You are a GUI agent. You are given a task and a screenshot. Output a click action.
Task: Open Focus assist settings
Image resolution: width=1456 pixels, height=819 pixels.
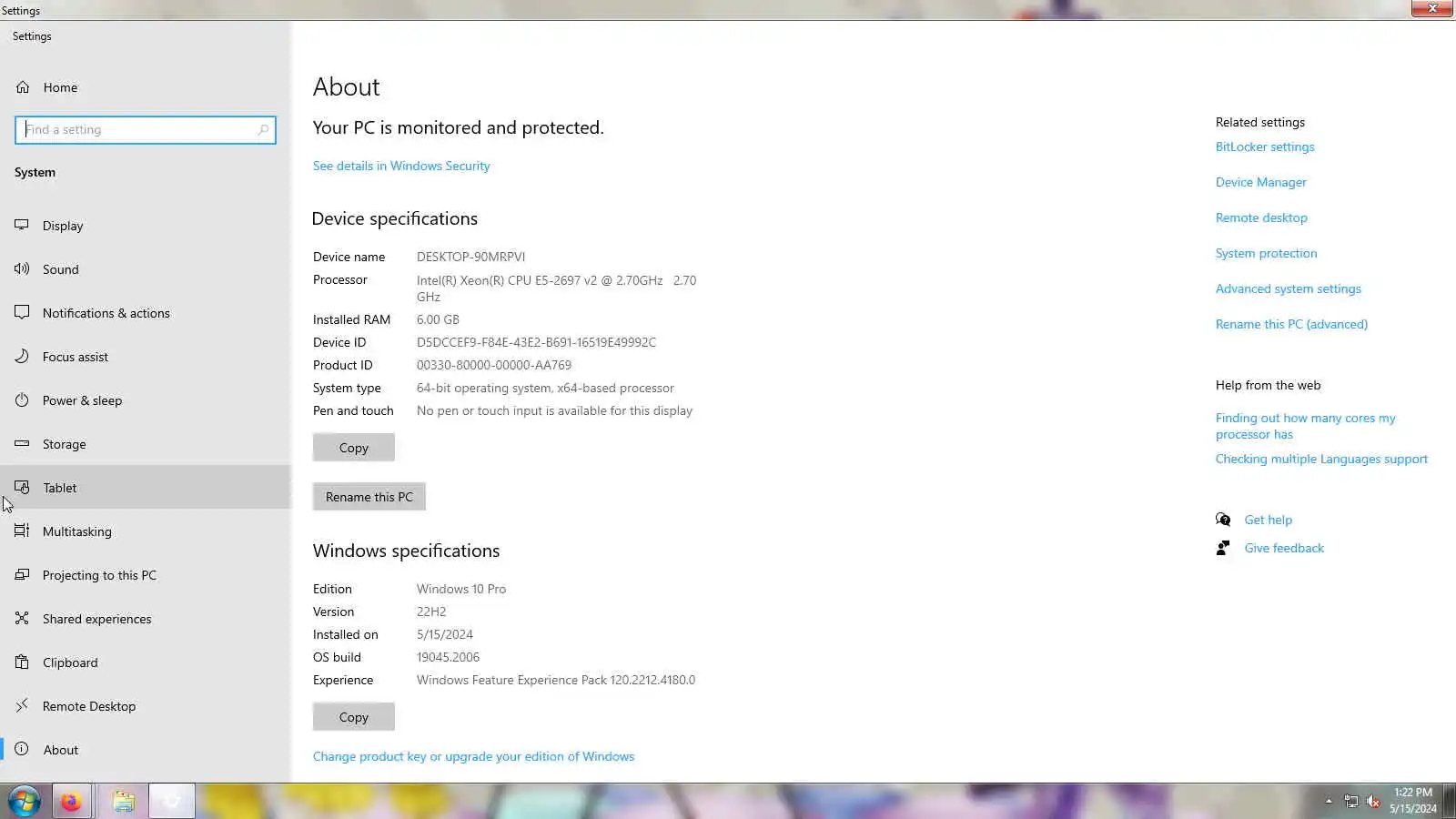click(x=146, y=357)
